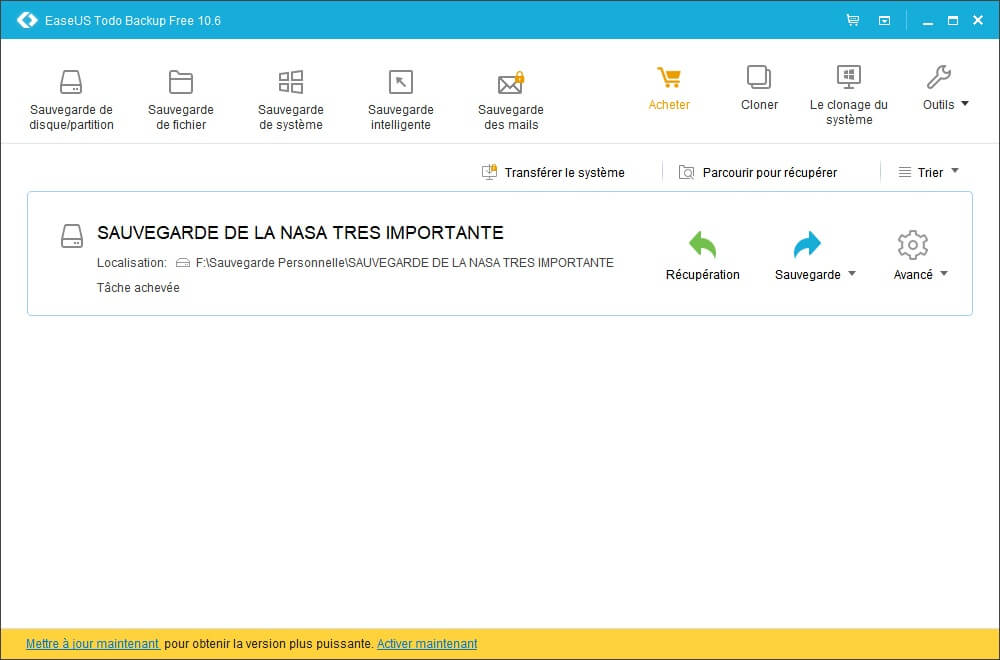Click the orange Acheter cart icon
Viewport: 1000px width, 660px height.
pyautogui.click(x=669, y=78)
